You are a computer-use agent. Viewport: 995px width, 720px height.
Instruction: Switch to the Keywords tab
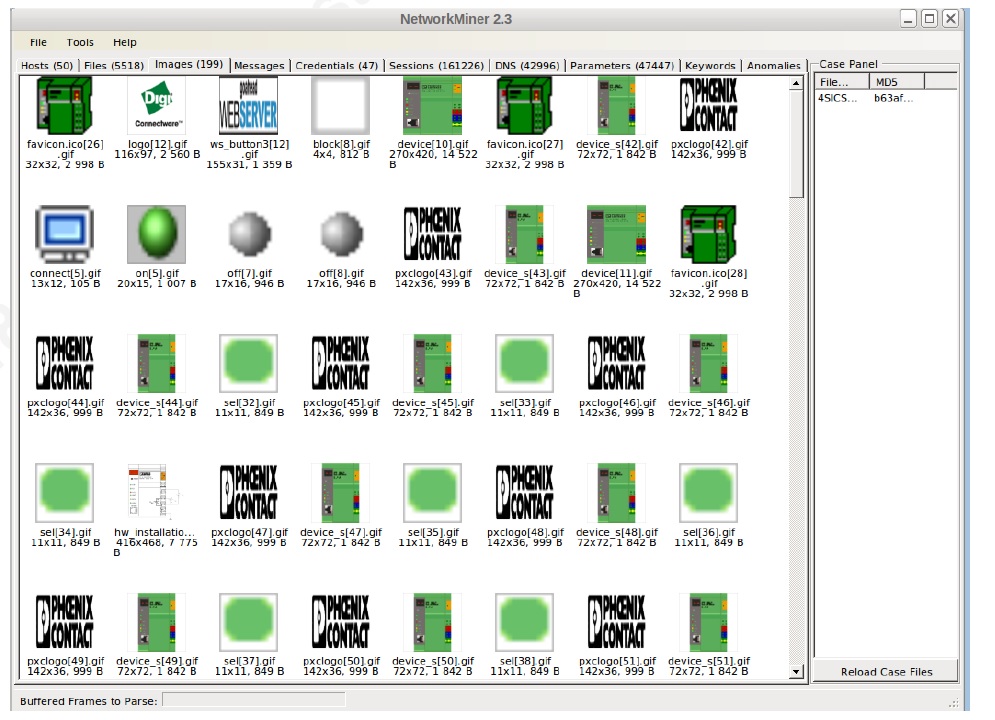(x=710, y=65)
